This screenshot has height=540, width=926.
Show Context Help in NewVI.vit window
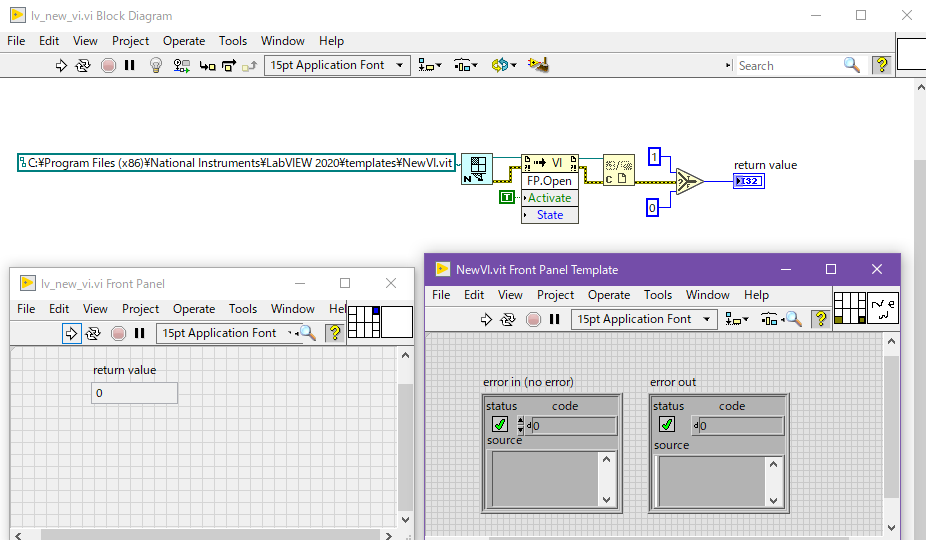(x=821, y=319)
